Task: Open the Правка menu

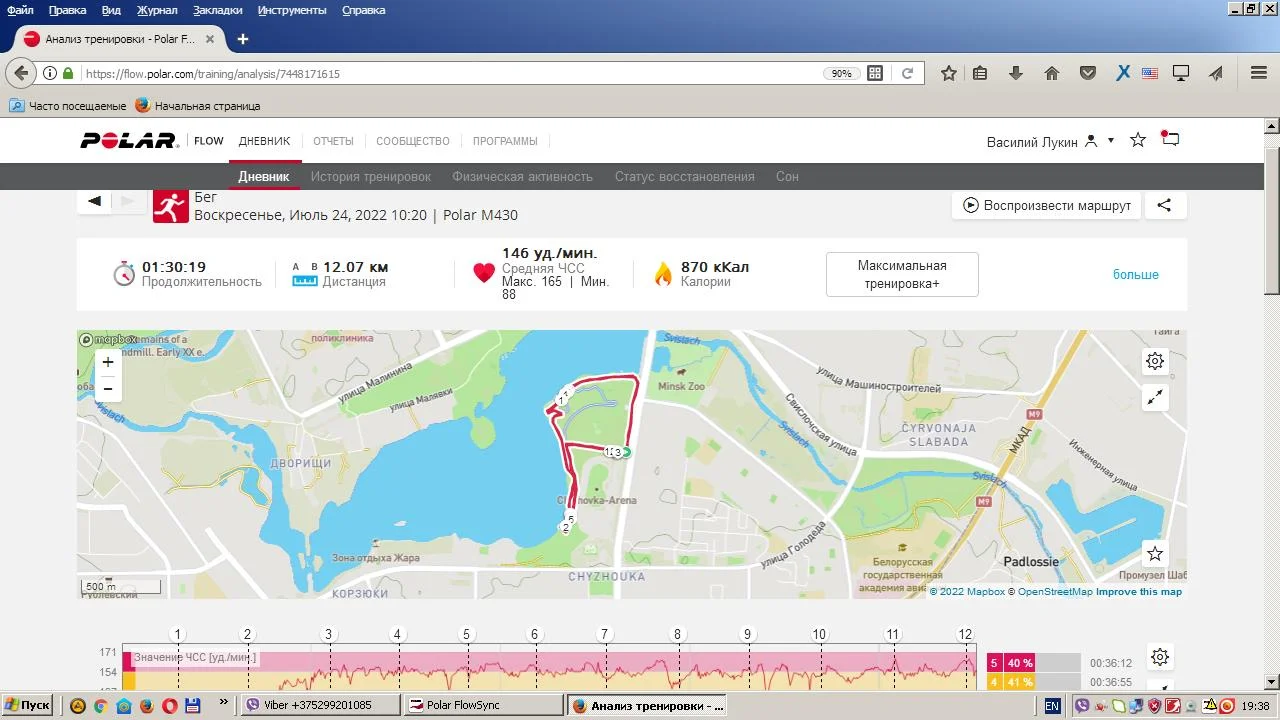Action: 68,10
